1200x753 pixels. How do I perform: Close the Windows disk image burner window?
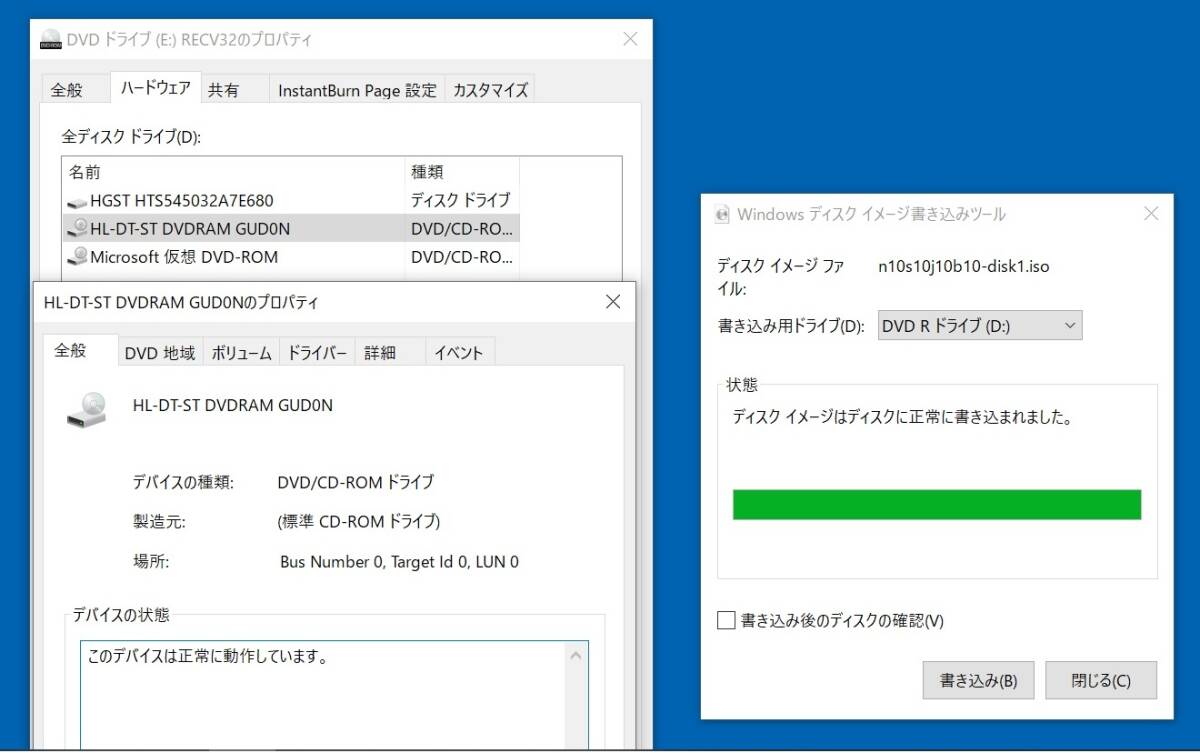click(x=1151, y=214)
